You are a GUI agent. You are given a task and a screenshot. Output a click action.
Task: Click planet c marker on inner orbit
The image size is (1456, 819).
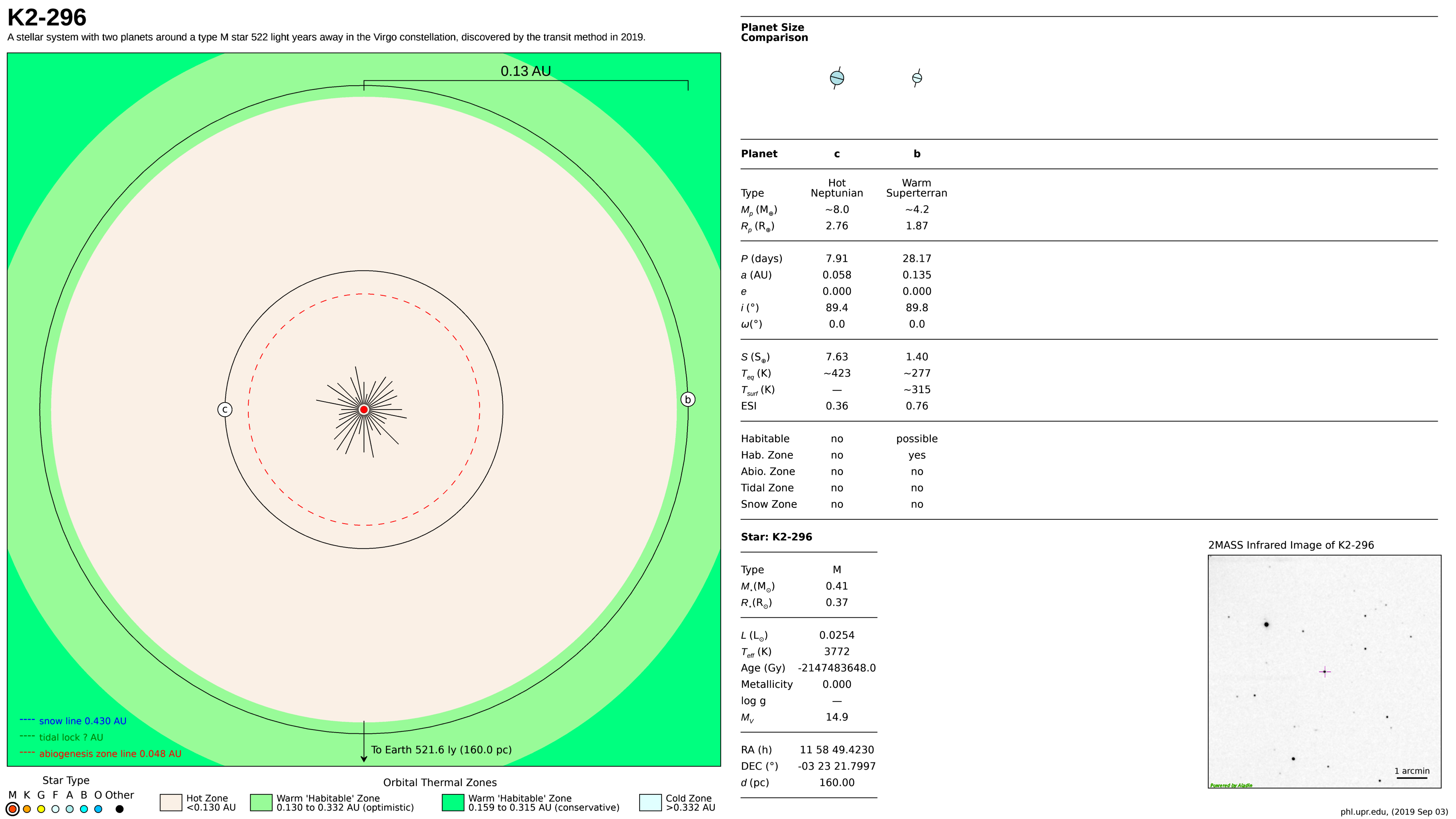point(225,409)
